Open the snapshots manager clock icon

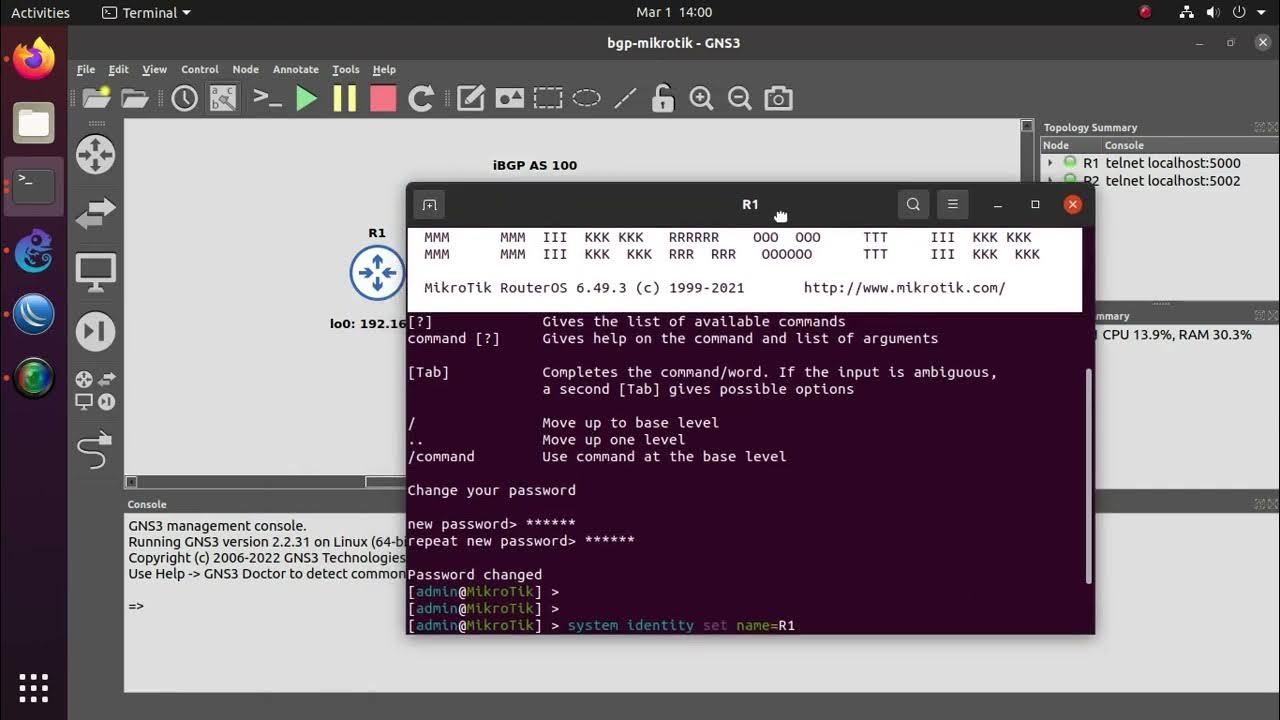click(184, 98)
